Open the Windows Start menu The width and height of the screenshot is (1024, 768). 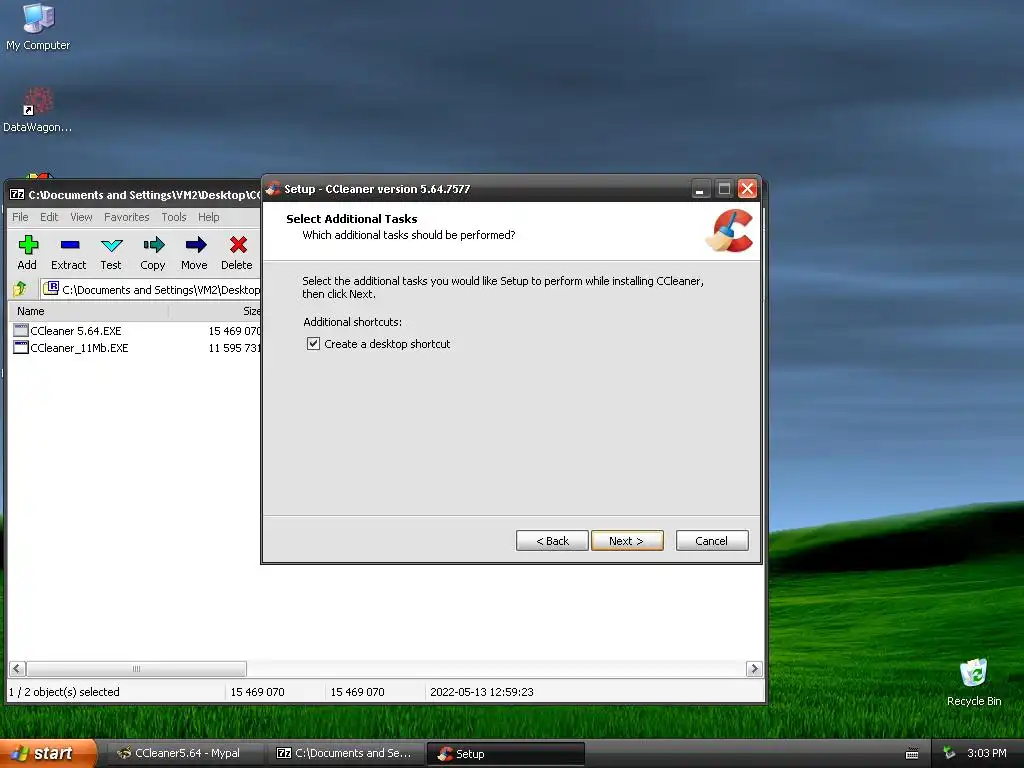(48, 754)
